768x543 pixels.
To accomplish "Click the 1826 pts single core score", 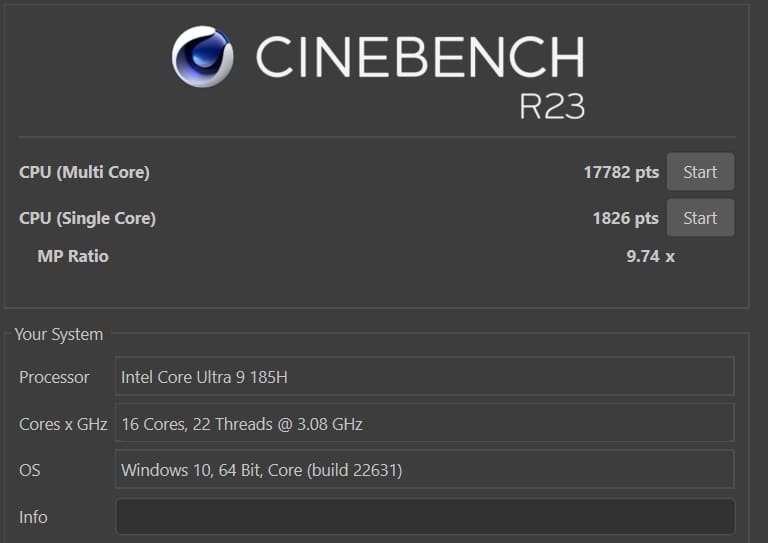I will point(625,218).
